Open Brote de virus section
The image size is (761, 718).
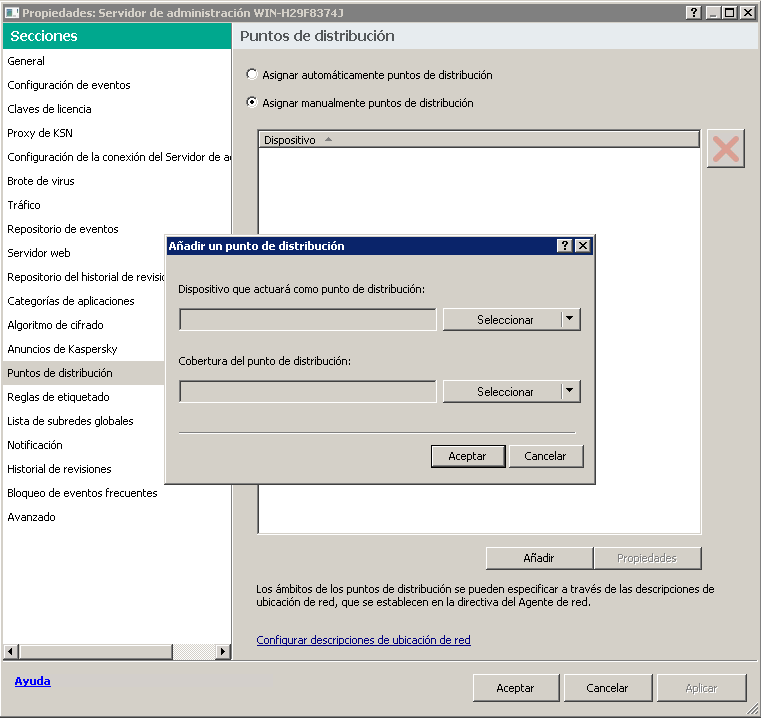point(116,181)
